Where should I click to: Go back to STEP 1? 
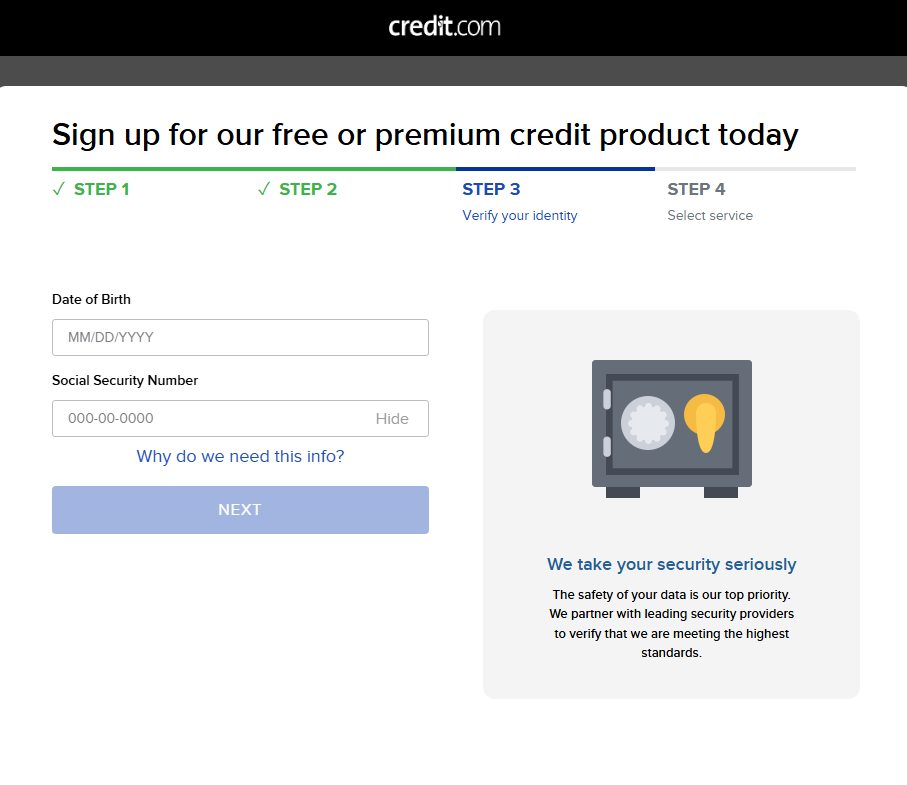(x=101, y=189)
